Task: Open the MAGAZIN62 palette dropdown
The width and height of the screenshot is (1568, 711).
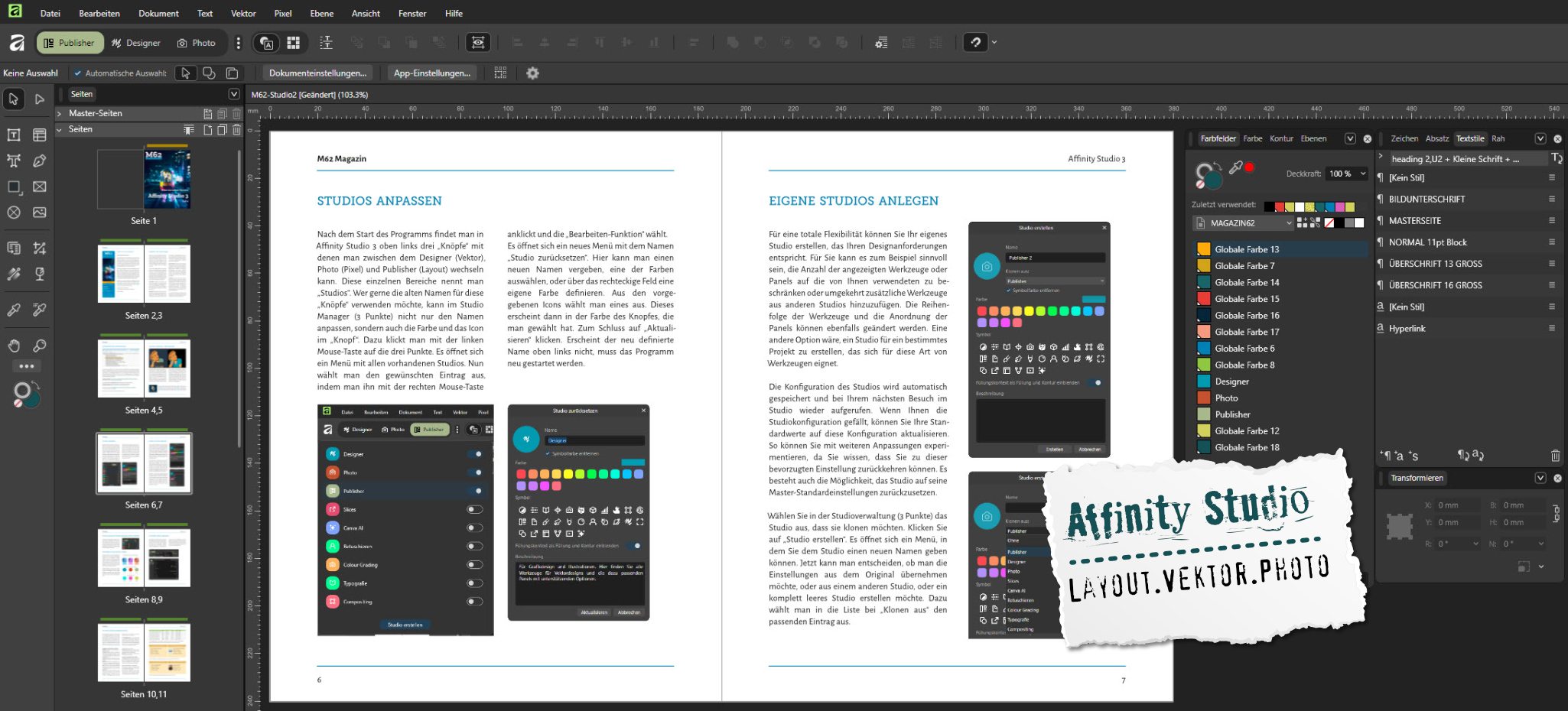Action: pyautogui.click(x=1289, y=223)
